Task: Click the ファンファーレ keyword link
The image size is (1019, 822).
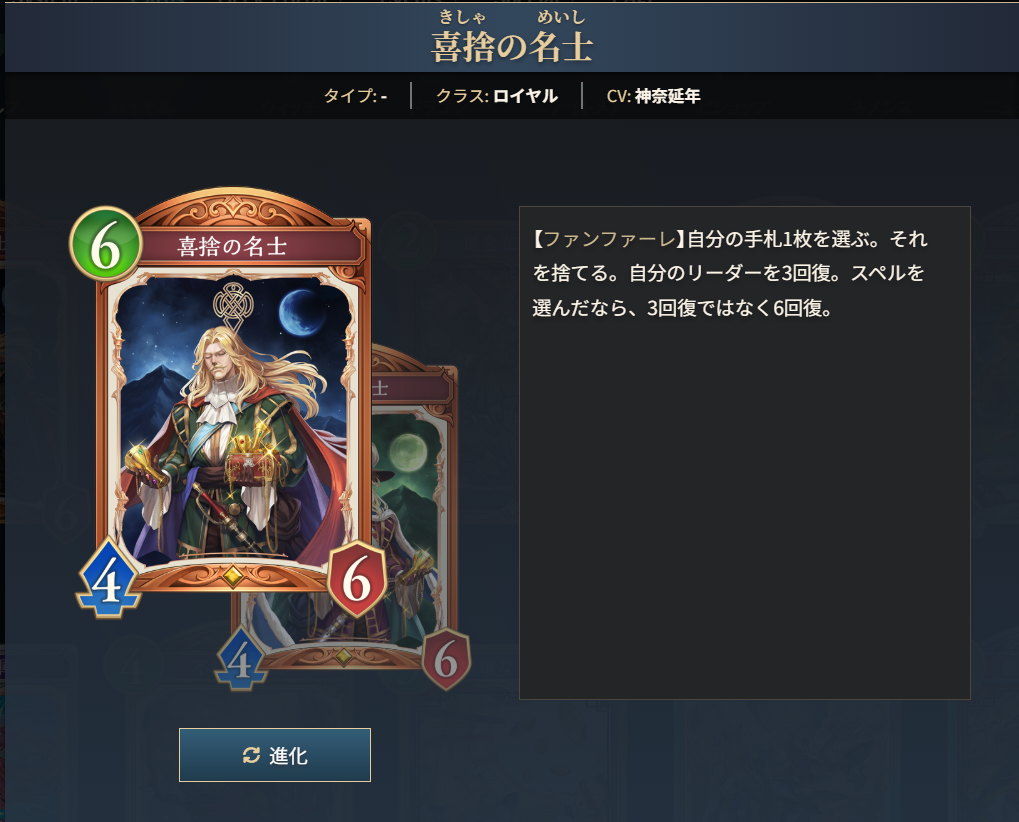Action: click(609, 239)
